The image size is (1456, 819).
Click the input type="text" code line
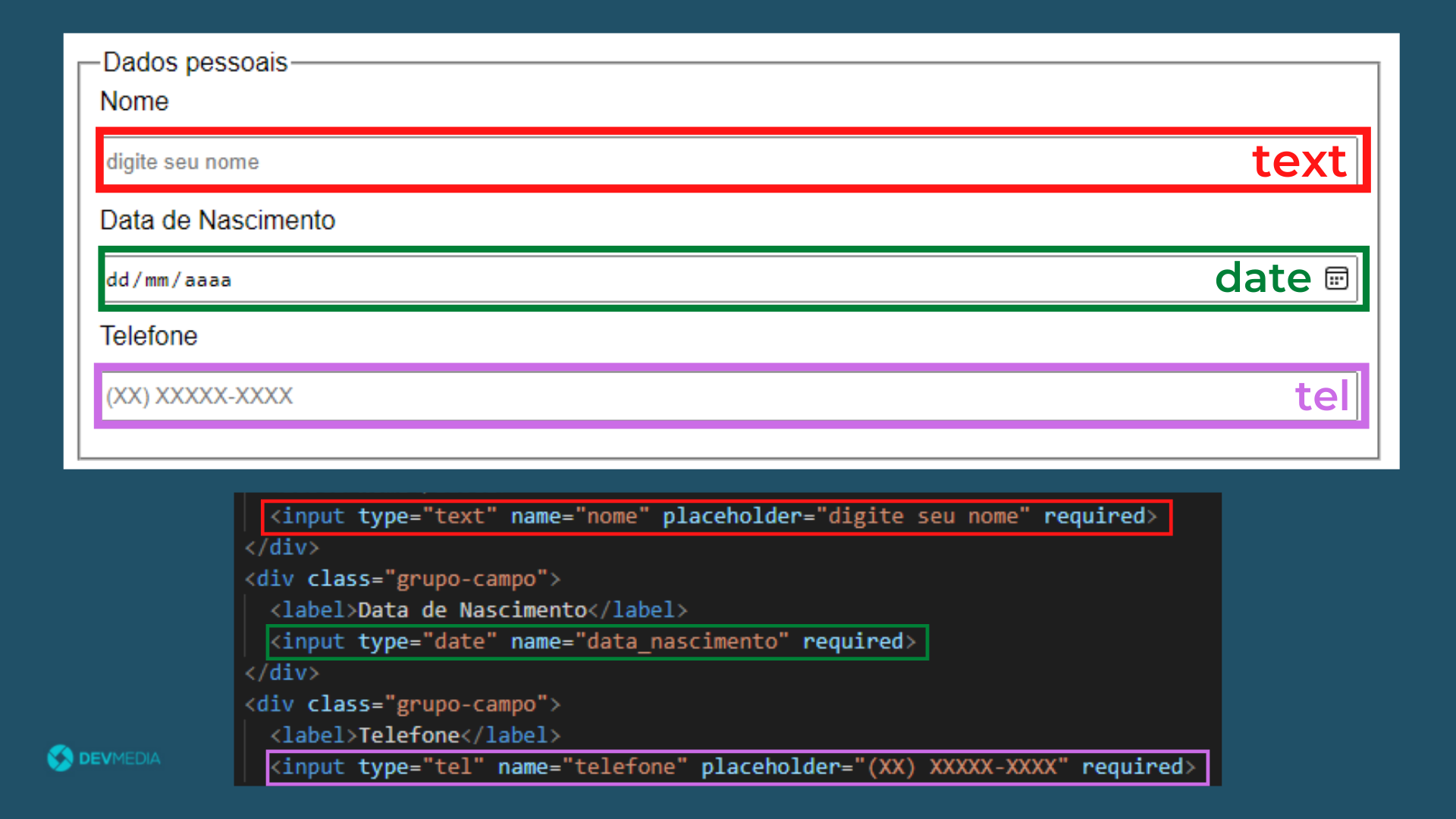coord(715,516)
